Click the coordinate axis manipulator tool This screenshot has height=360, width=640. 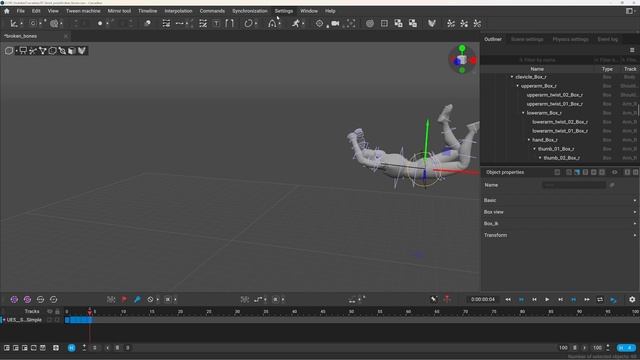(x=14, y=24)
